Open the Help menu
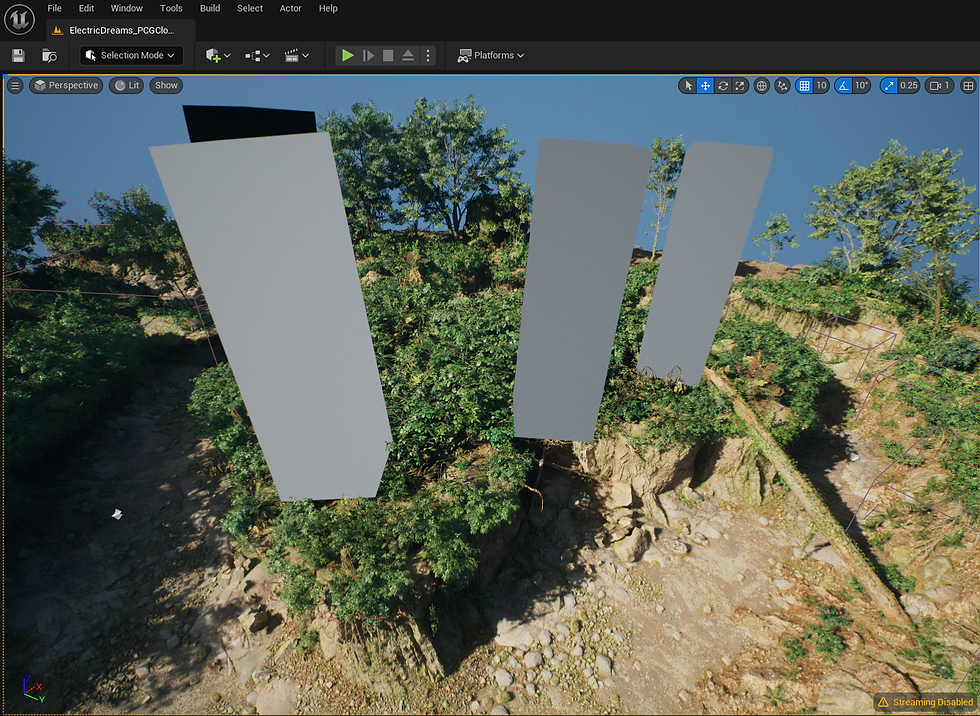Image resolution: width=980 pixels, height=716 pixels. (328, 8)
